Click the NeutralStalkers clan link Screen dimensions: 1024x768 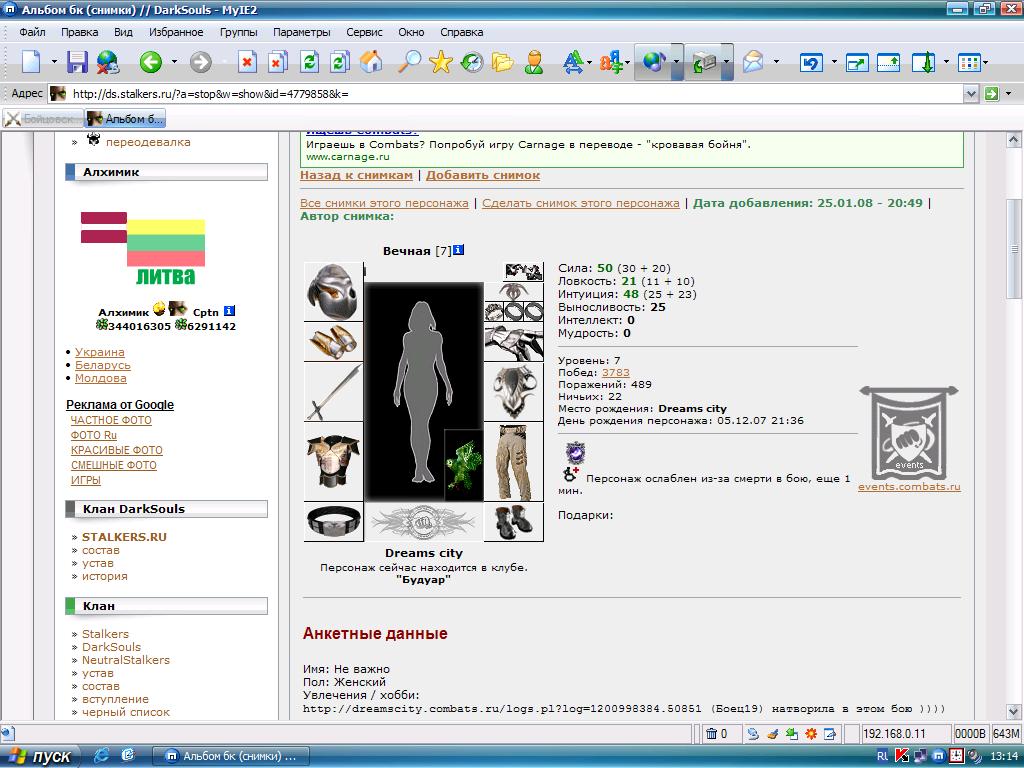click(125, 660)
